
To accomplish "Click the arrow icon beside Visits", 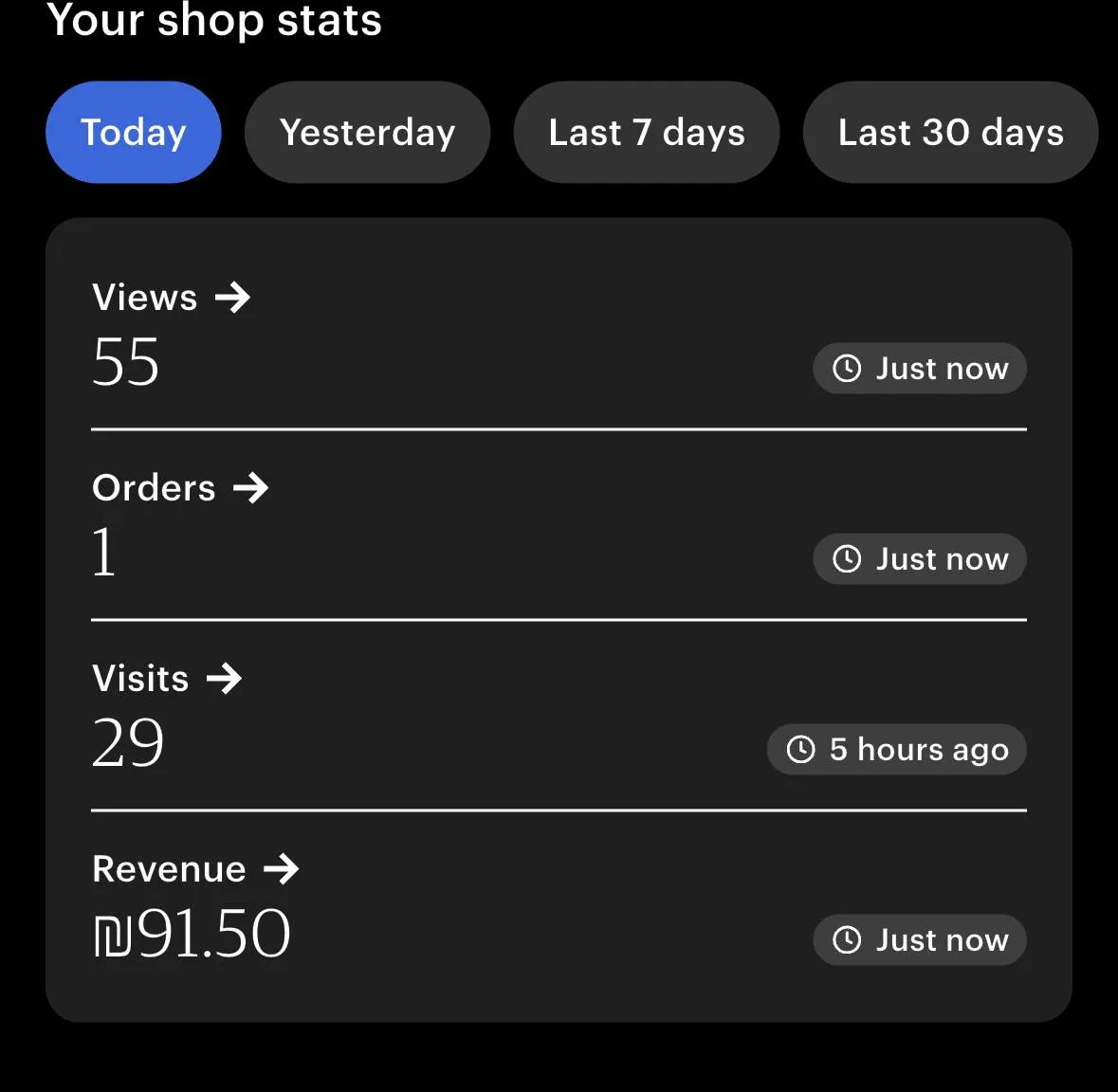I will click(225, 679).
